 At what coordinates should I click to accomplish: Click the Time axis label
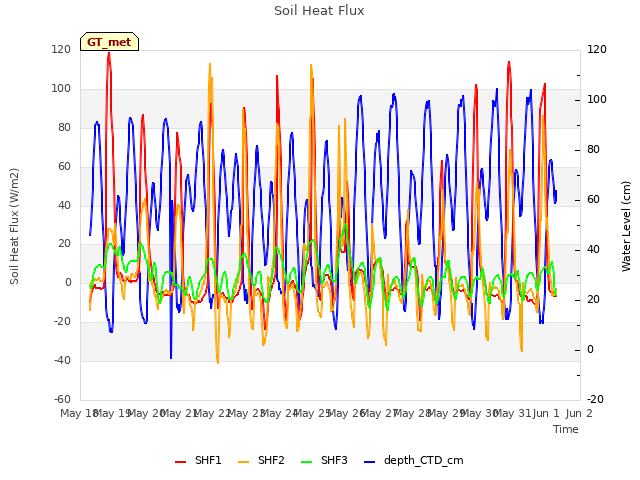pos(566,429)
